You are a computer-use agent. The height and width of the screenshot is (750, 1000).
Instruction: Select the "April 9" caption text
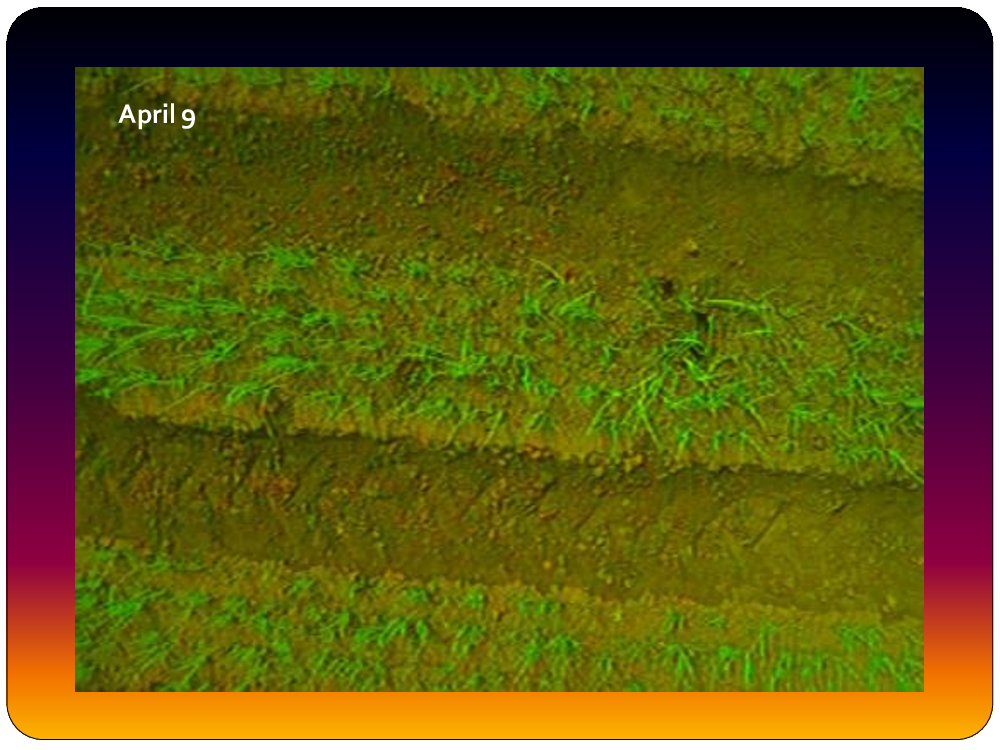pos(157,115)
